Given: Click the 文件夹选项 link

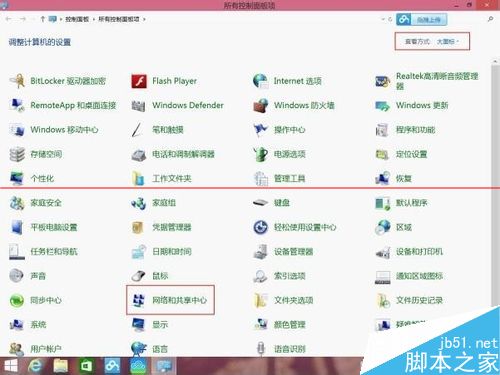Looking at the screenshot, I should pos(293,300).
